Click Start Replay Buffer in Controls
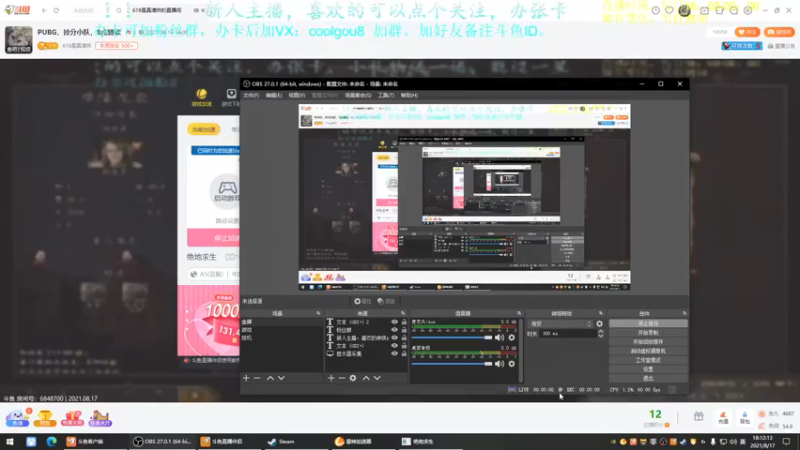Viewport: 800px width, 450px height. [648, 342]
